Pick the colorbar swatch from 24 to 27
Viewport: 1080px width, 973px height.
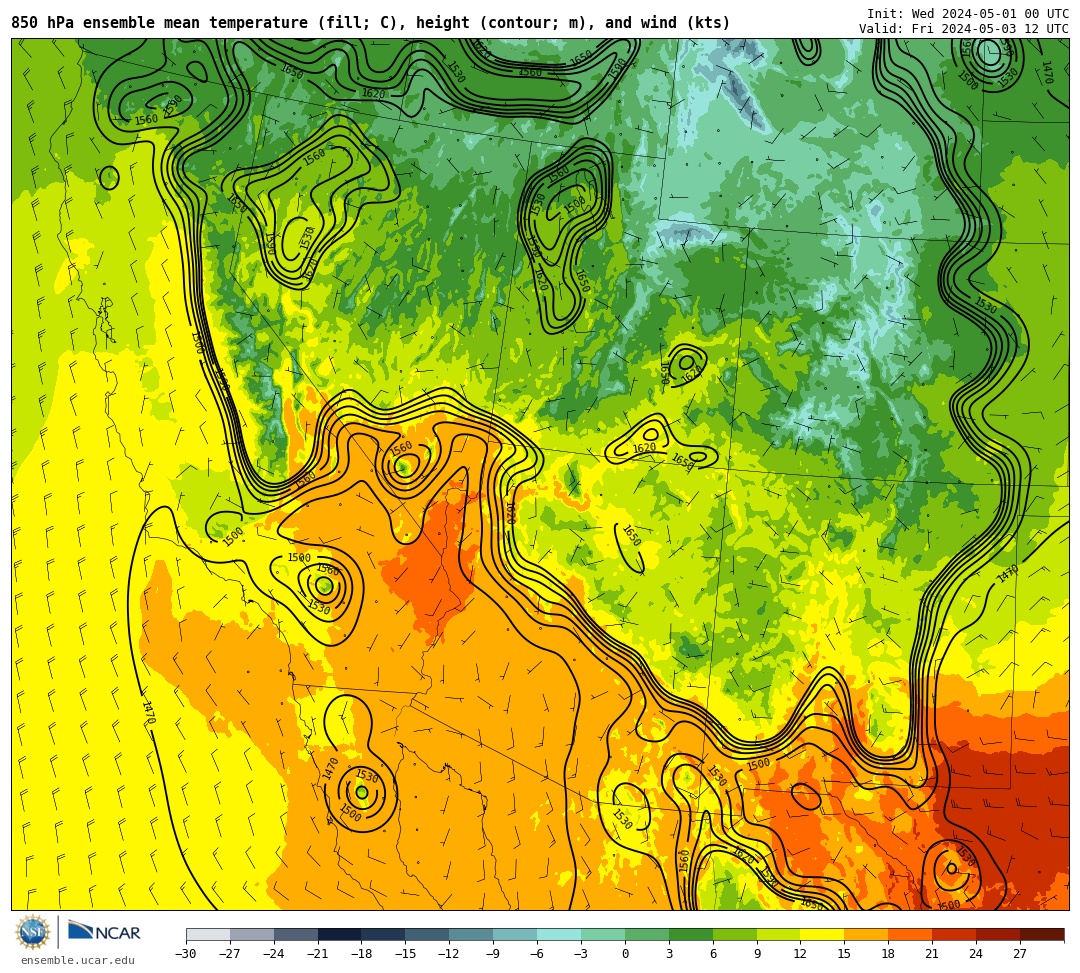point(999,934)
